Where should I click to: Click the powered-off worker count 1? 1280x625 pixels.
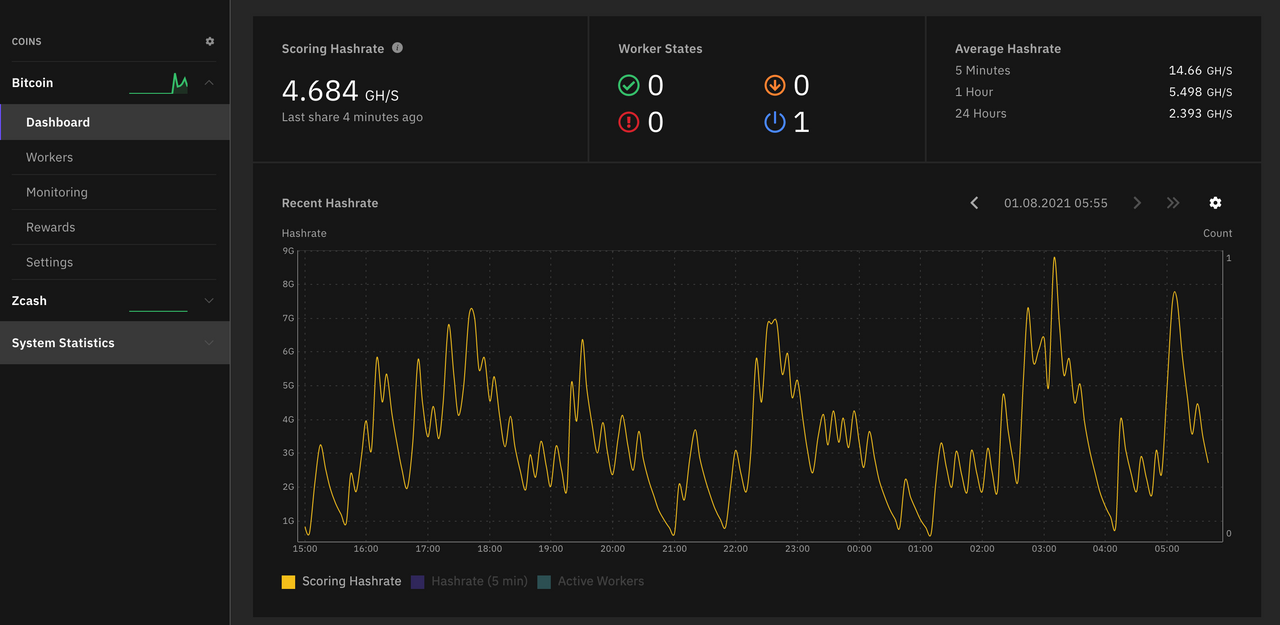[x=801, y=122]
